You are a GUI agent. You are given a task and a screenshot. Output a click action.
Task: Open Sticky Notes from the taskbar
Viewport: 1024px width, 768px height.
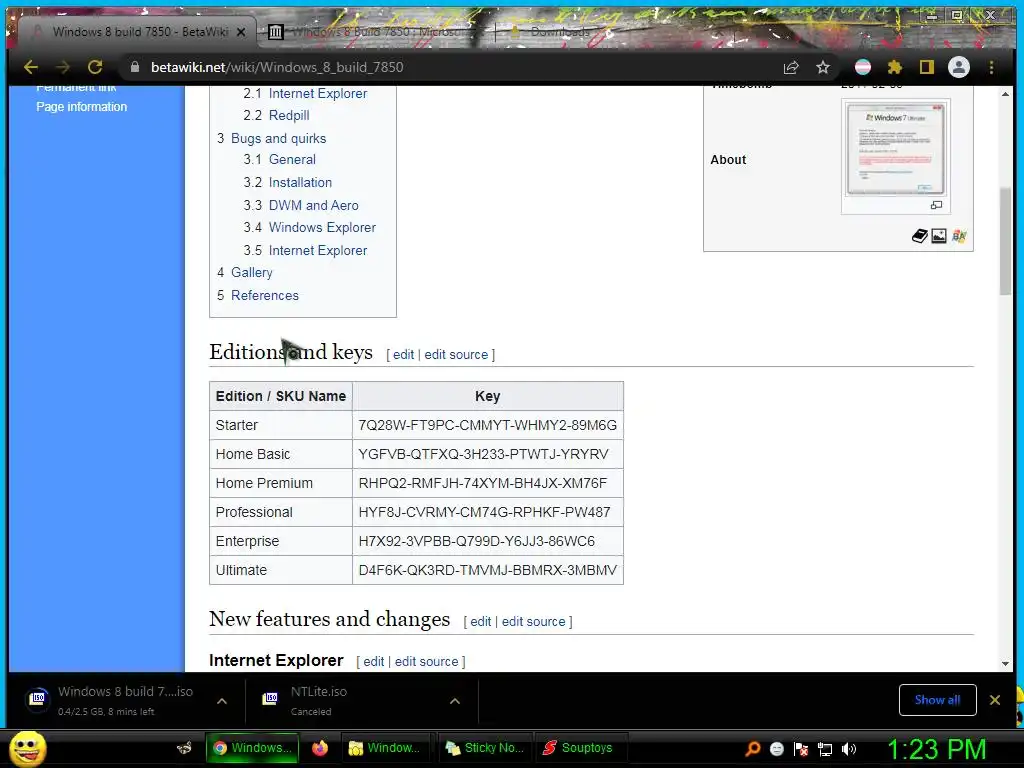[x=485, y=748]
